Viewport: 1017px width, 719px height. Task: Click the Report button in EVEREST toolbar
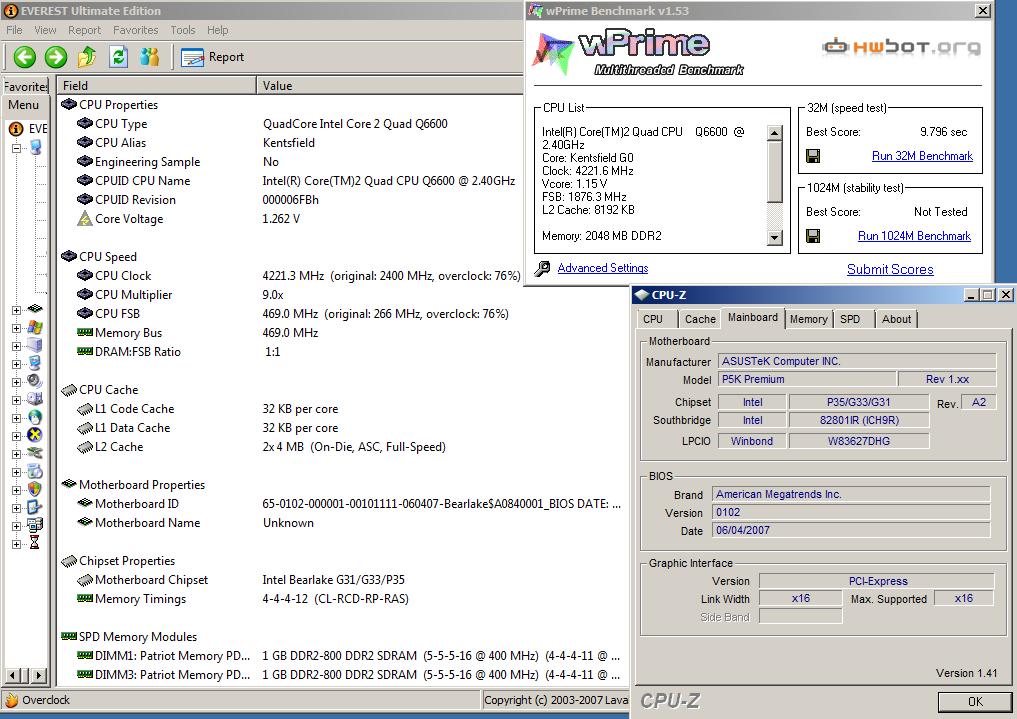click(213, 57)
